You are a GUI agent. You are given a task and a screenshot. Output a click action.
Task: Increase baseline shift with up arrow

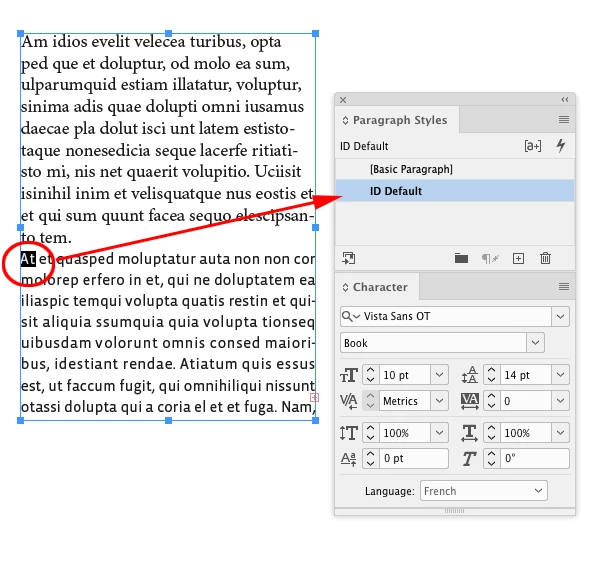click(370, 454)
